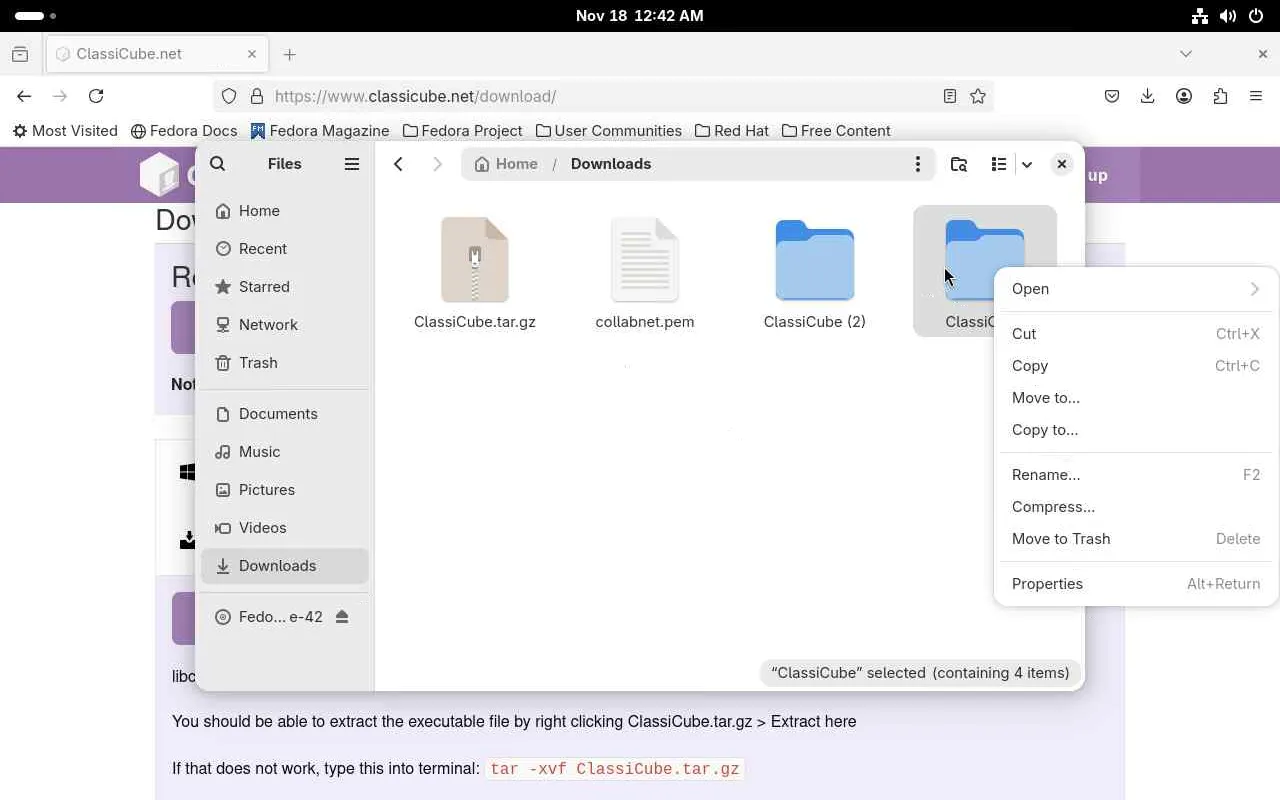The image size is (1280, 800).
Task: Toggle list view in Files
Action: pyautogui.click(x=999, y=164)
